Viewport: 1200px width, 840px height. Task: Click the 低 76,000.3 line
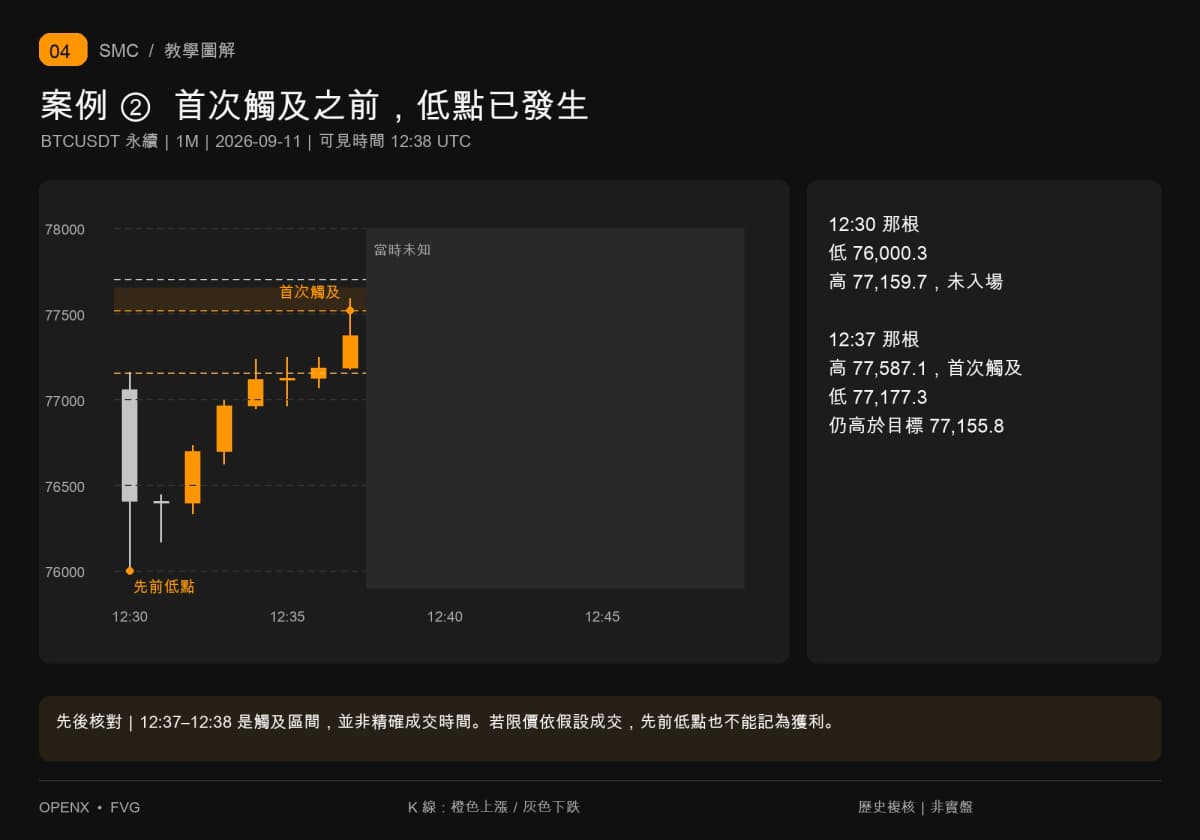tap(878, 253)
